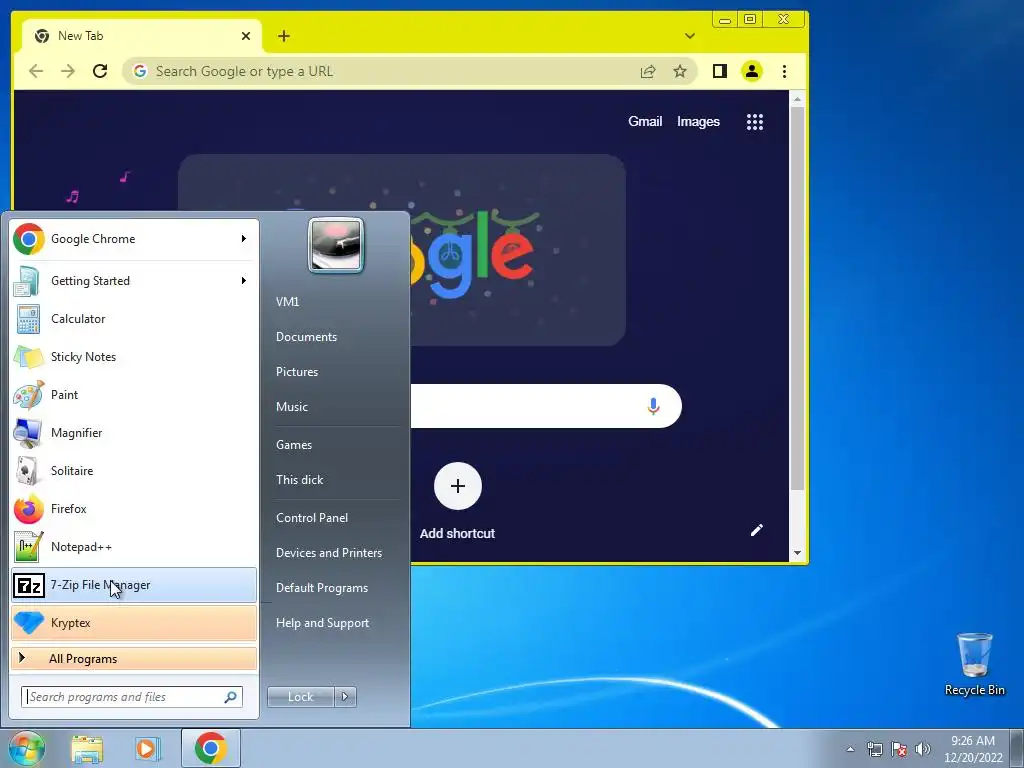Image resolution: width=1024 pixels, height=768 pixels.
Task: Open Help and Support
Action: pos(323,623)
